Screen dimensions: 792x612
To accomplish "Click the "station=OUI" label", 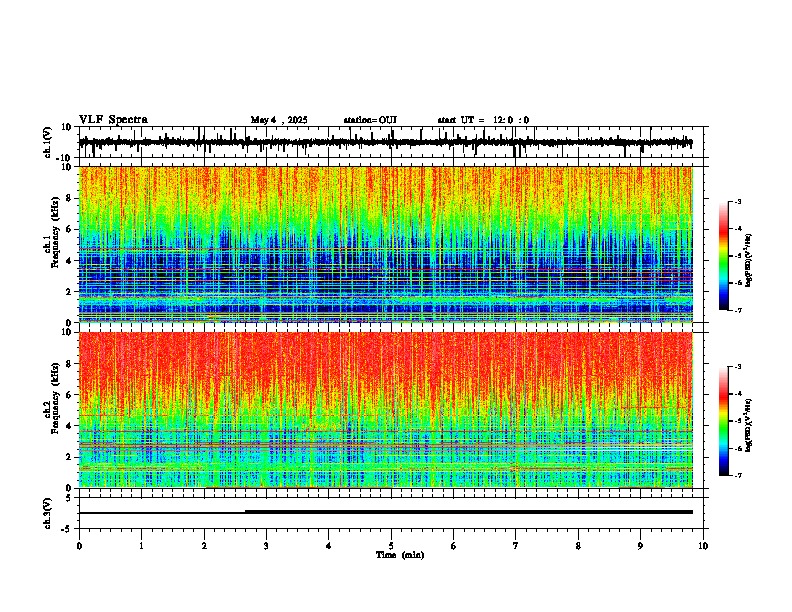I will (x=370, y=120).
